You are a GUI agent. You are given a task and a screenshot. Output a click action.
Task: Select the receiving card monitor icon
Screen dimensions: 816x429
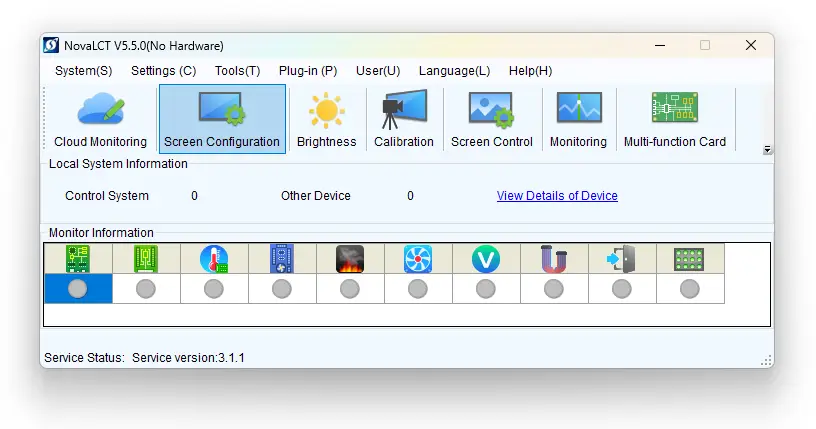click(x=146, y=259)
